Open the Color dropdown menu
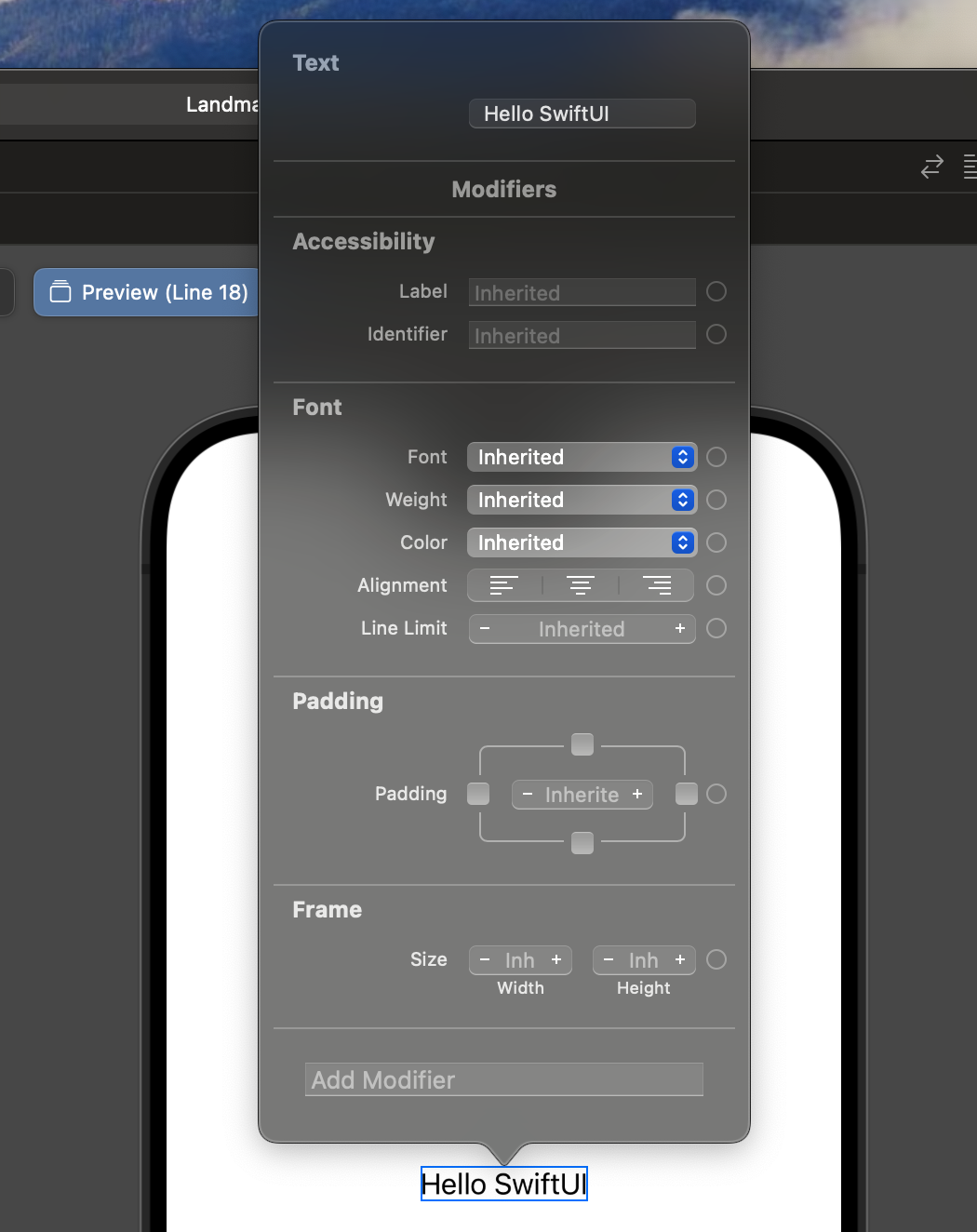The width and height of the screenshot is (977, 1232). coord(582,542)
